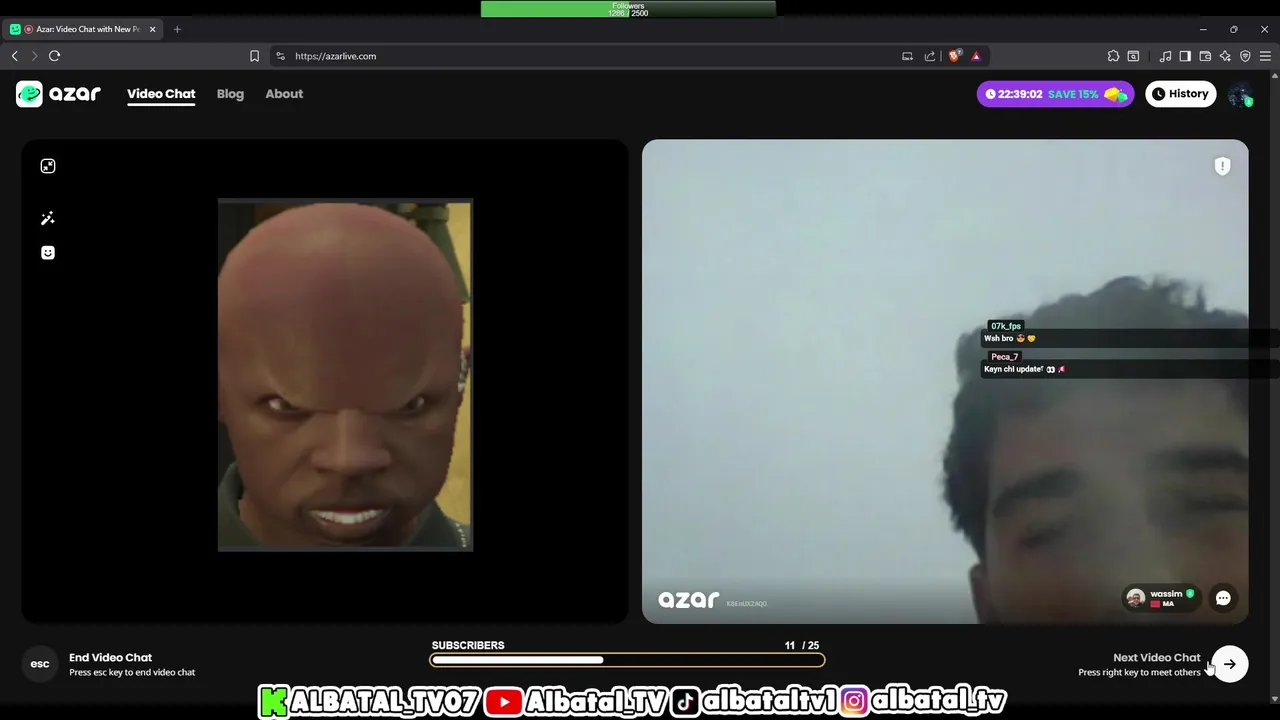Select the Azar Video Chat browser tab

click(x=84, y=29)
